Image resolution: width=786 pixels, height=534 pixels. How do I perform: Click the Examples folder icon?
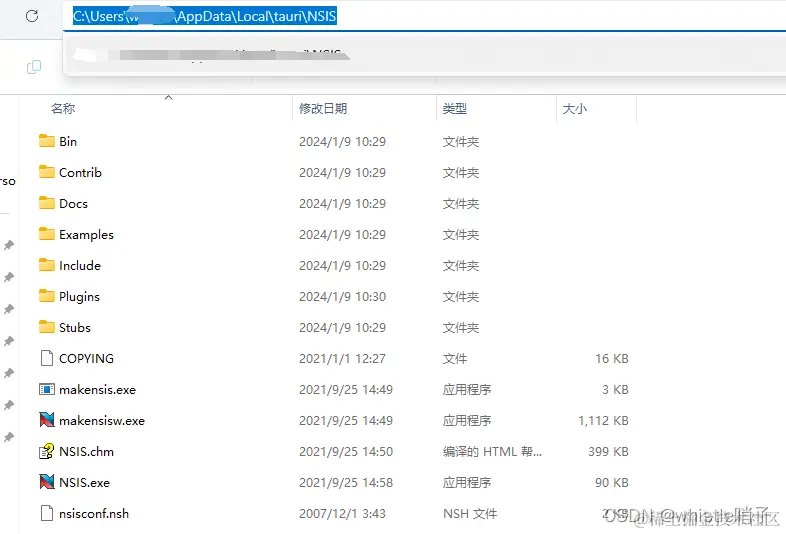[x=47, y=234]
